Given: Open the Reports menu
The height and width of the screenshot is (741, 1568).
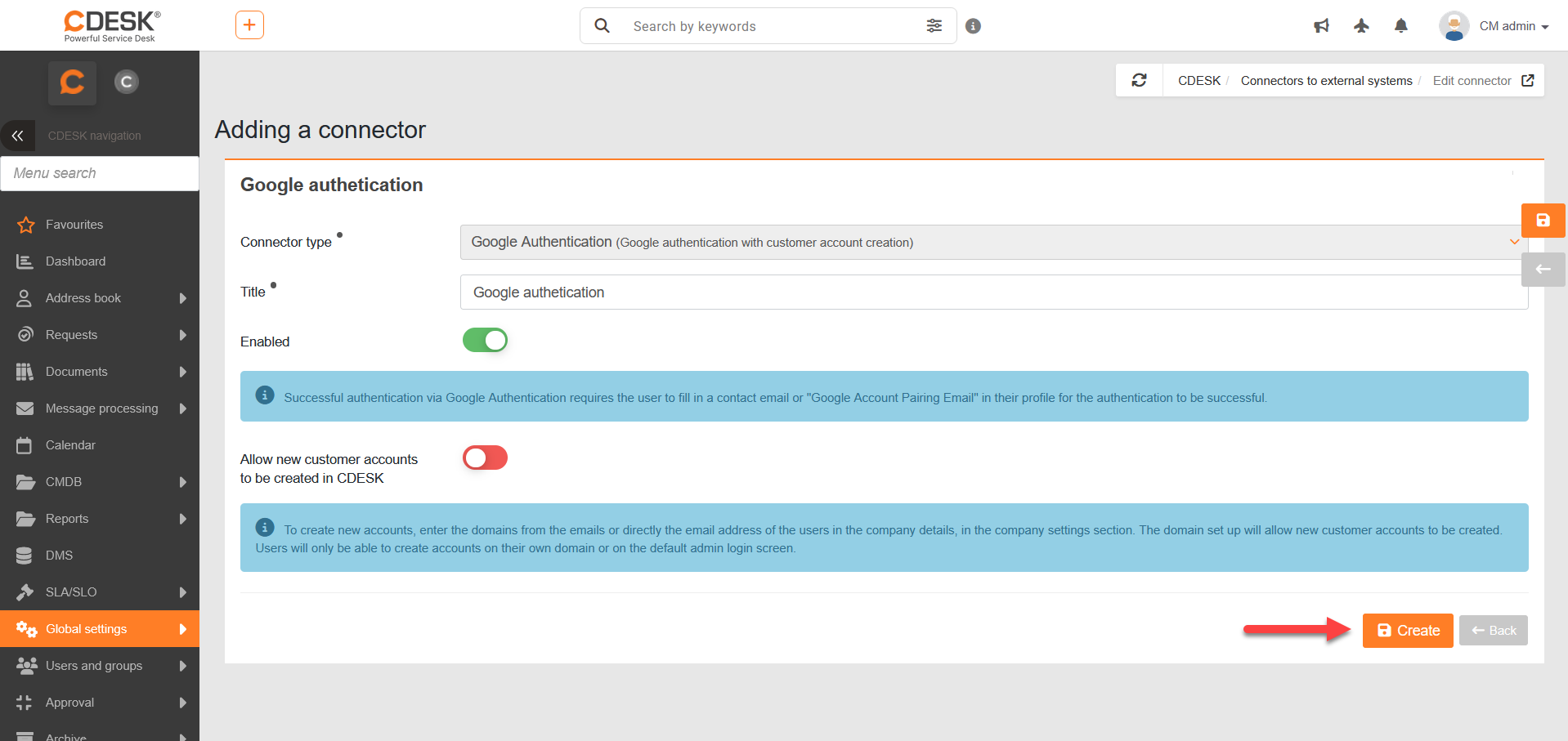Looking at the screenshot, I should point(67,519).
